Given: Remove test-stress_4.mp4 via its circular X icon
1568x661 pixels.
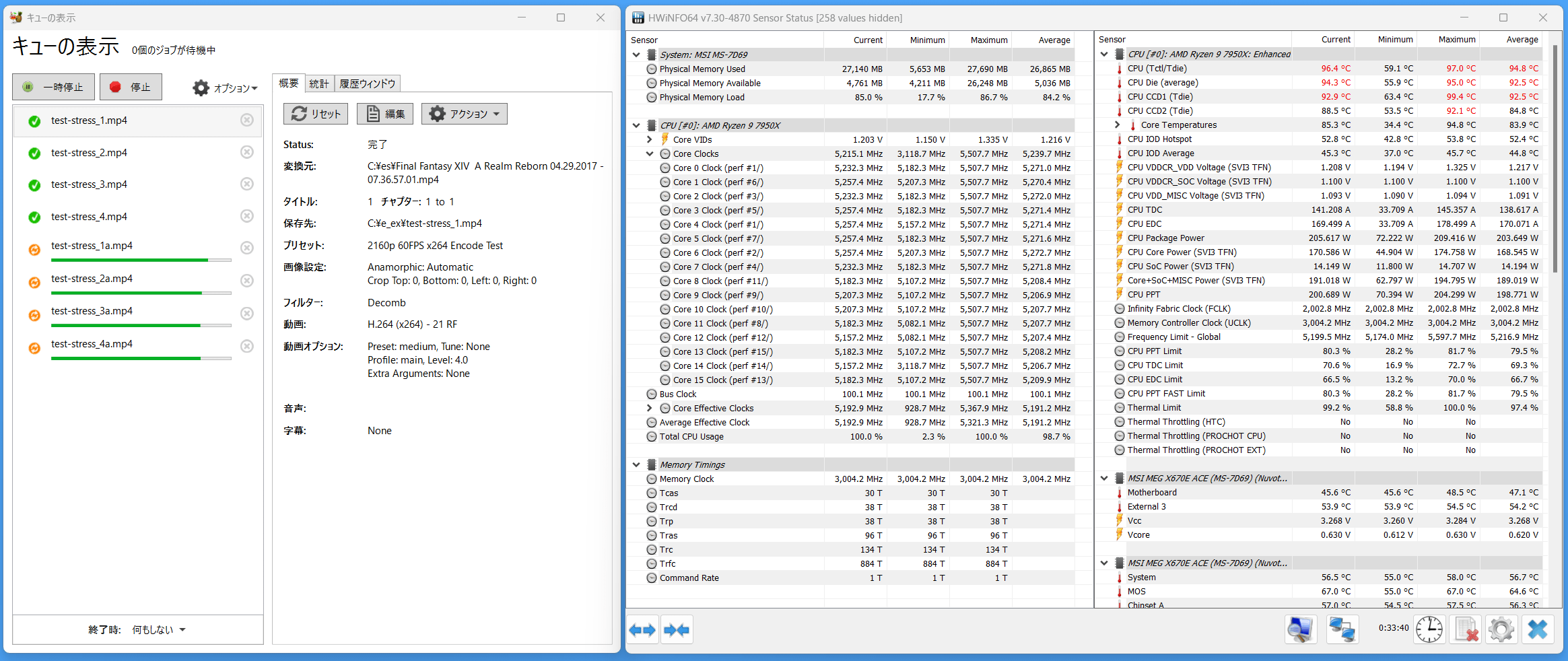Looking at the screenshot, I should tap(247, 216).
